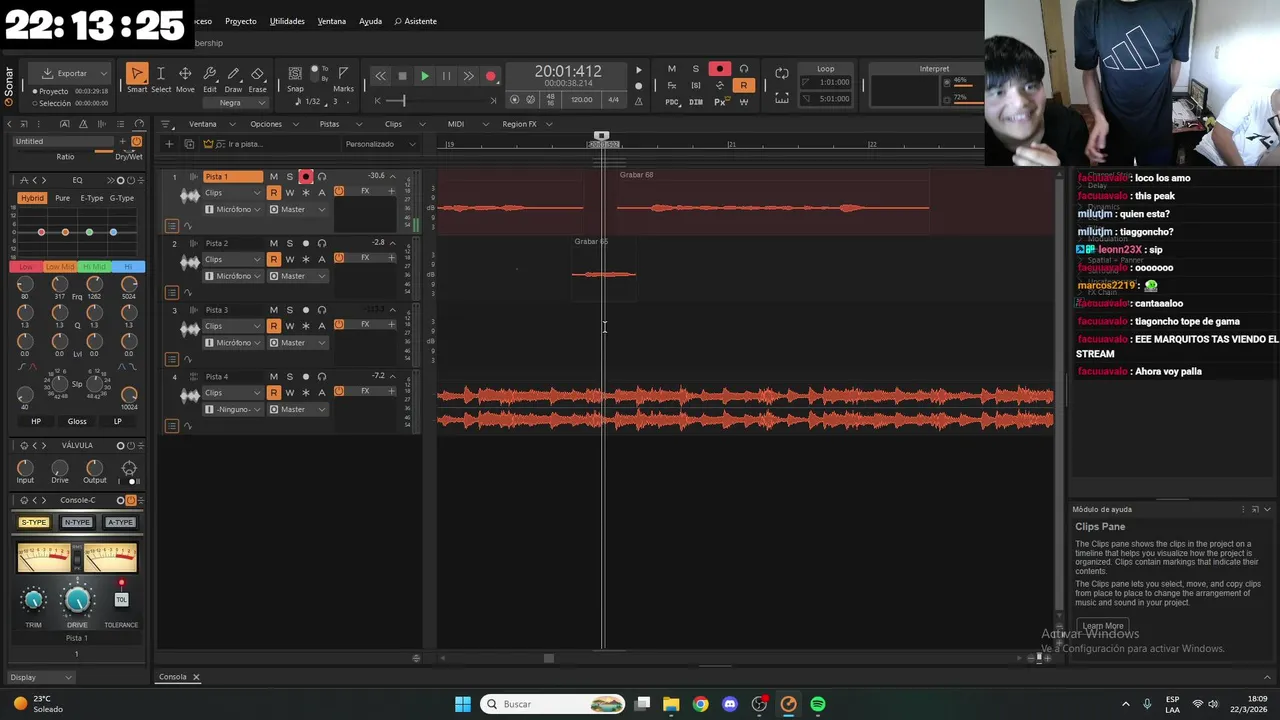Open the Pistas track view menu
The image size is (1280, 720).
pos(336,124)
